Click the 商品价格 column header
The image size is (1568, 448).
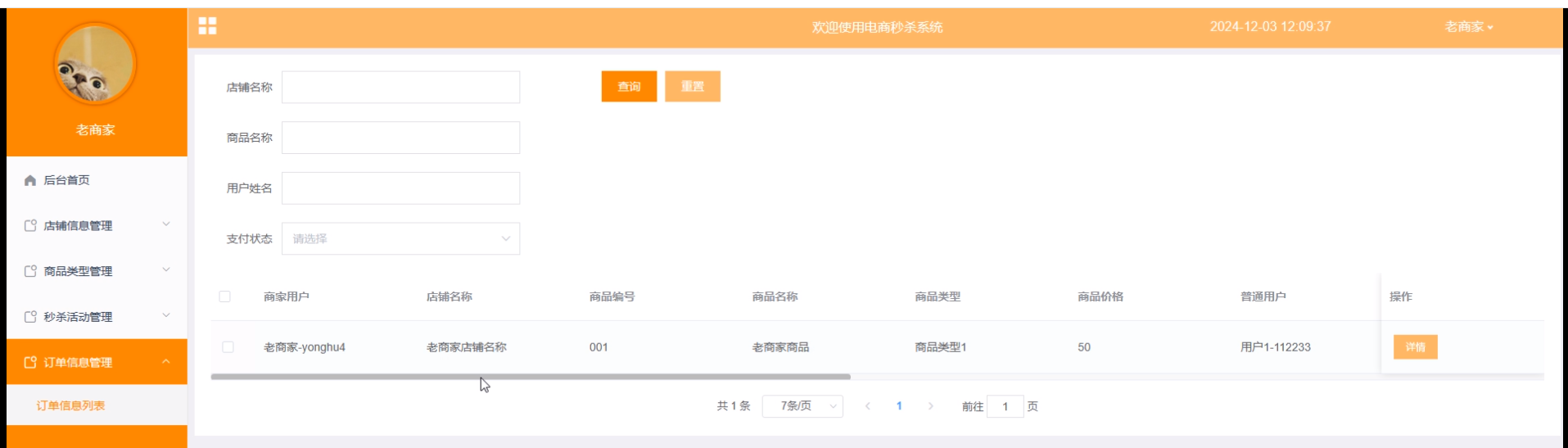1100,296
